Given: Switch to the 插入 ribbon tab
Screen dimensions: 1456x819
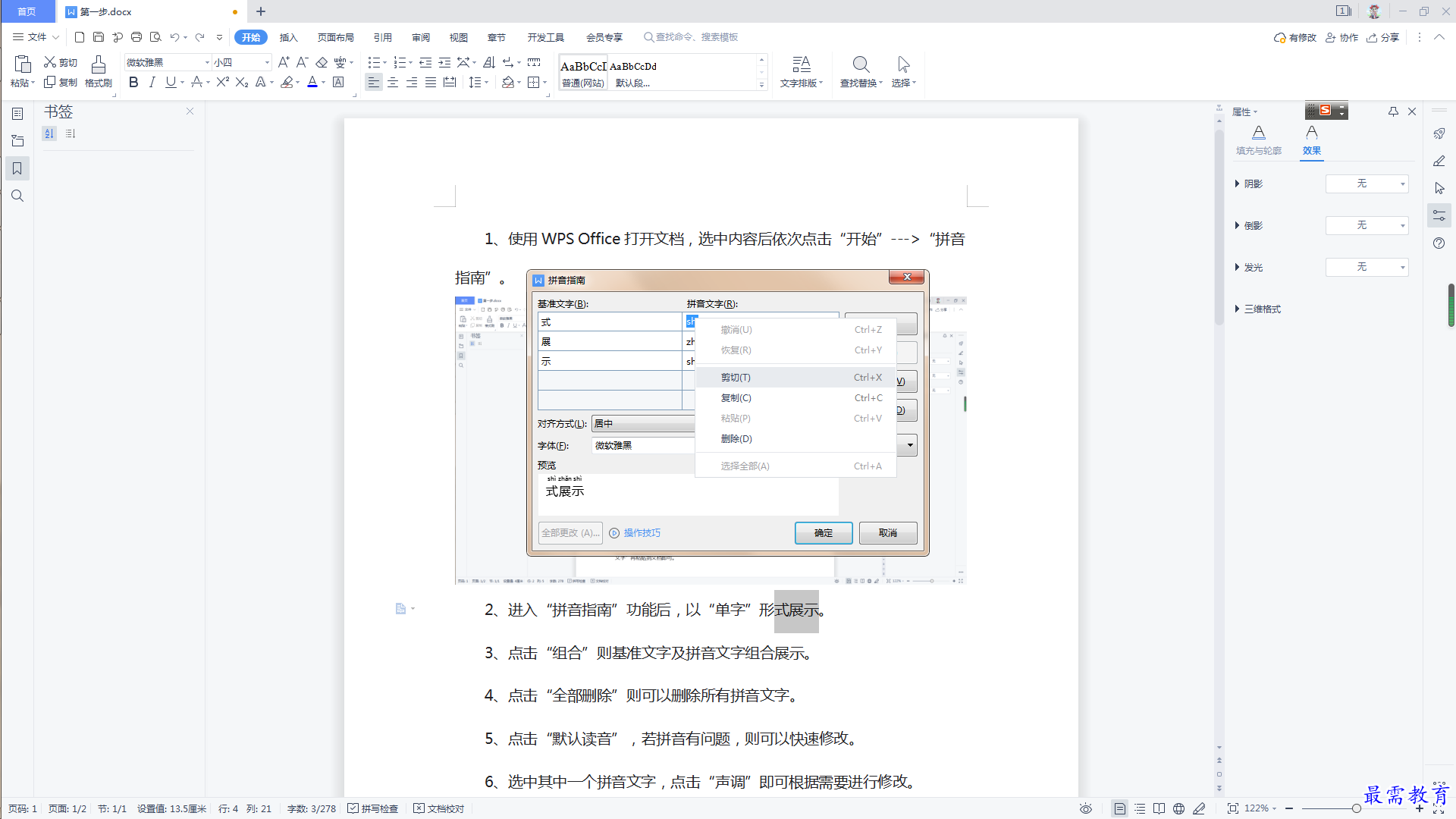Looking at the screenshot, I should [289, 37].
